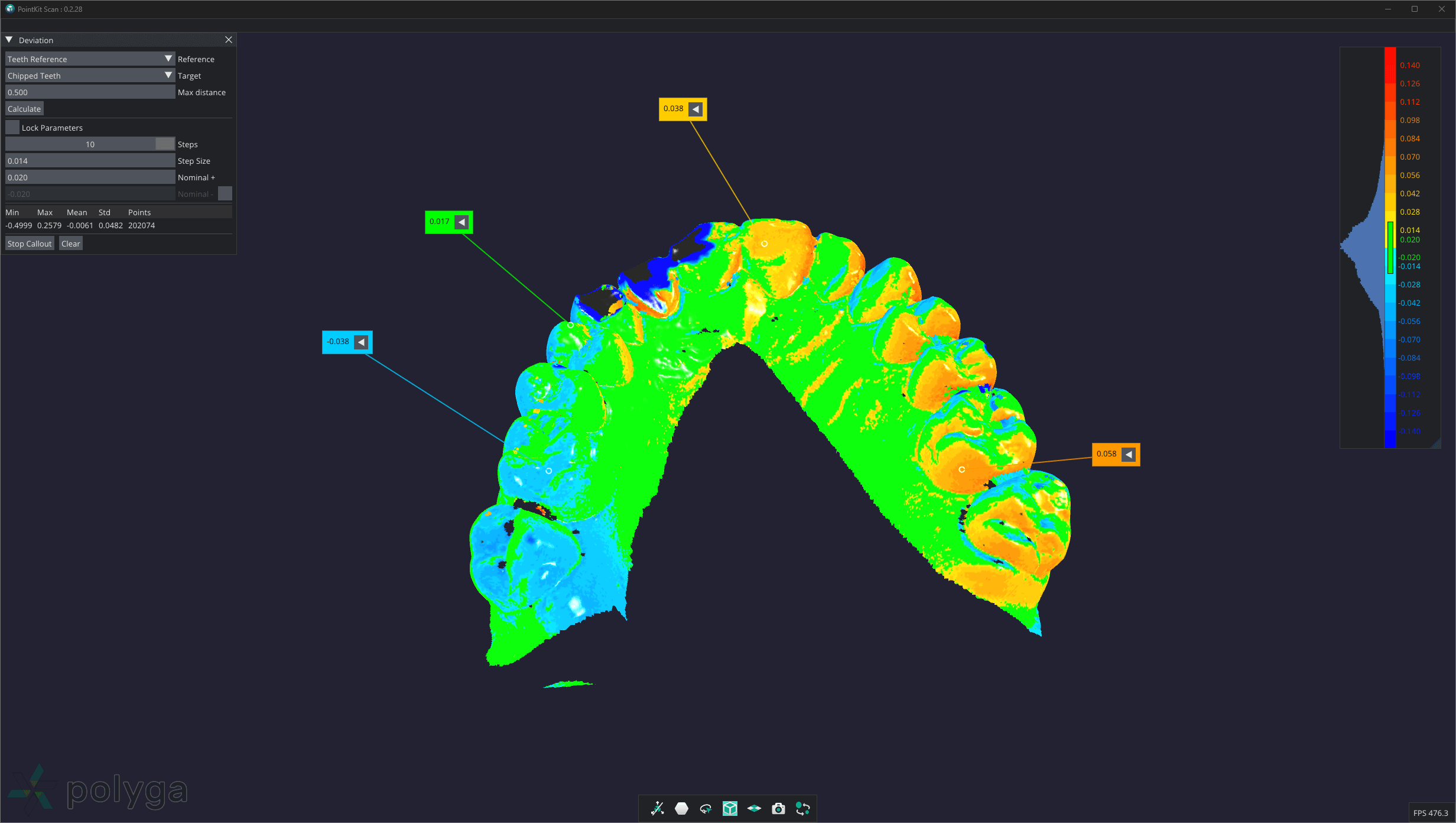
Task: Enable the Lock Parameters checkbox
Action: tap(12, 127)
